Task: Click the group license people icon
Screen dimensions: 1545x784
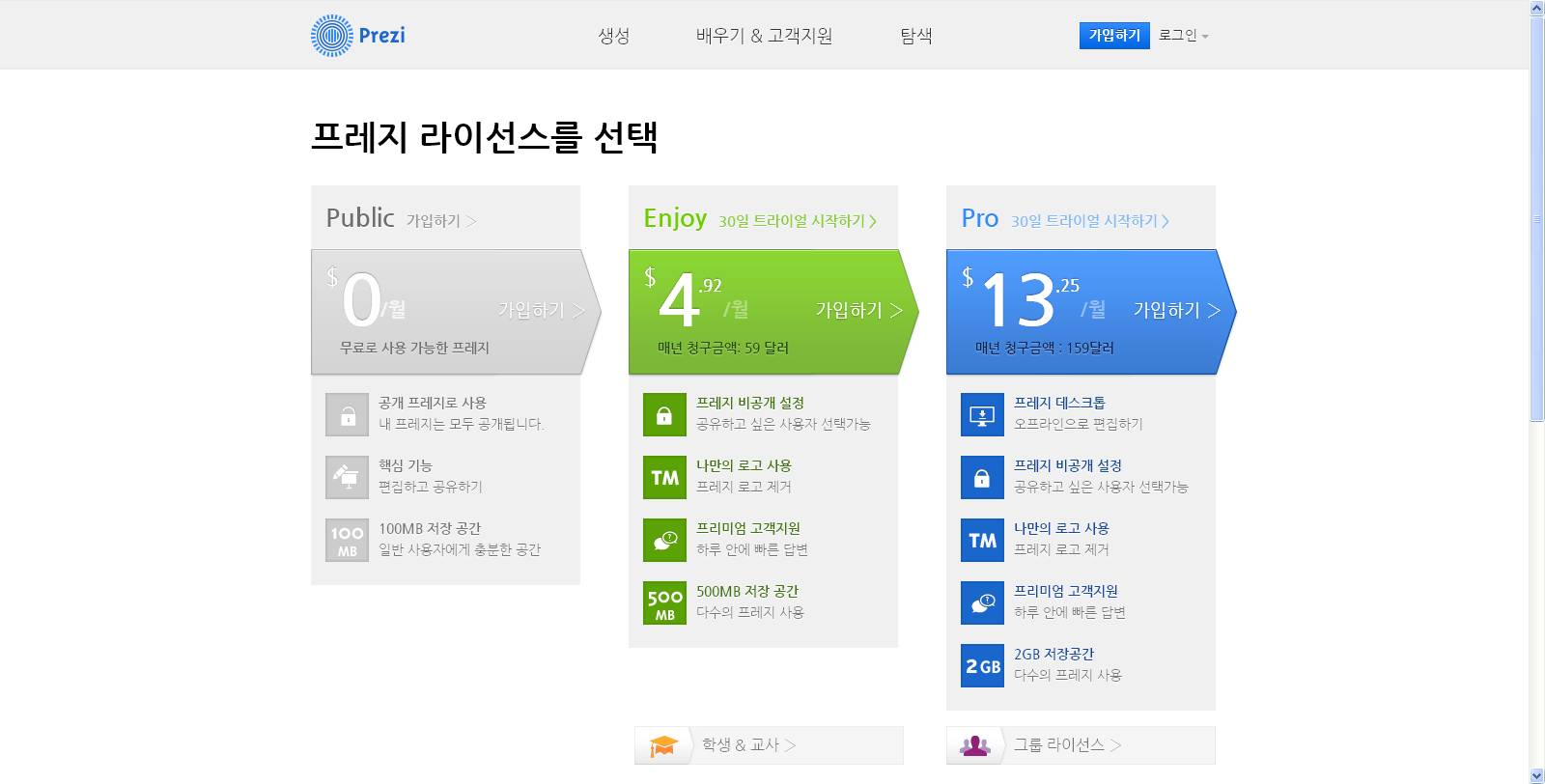Action: [x=975, y=745]
